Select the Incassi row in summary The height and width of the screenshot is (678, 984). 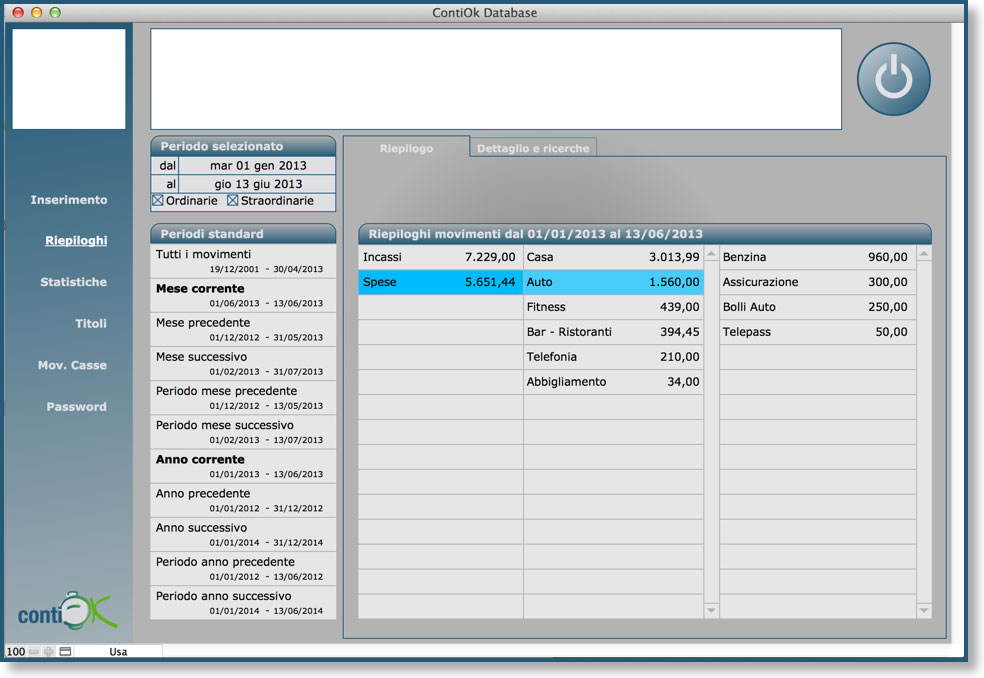(x=439, y=258)
